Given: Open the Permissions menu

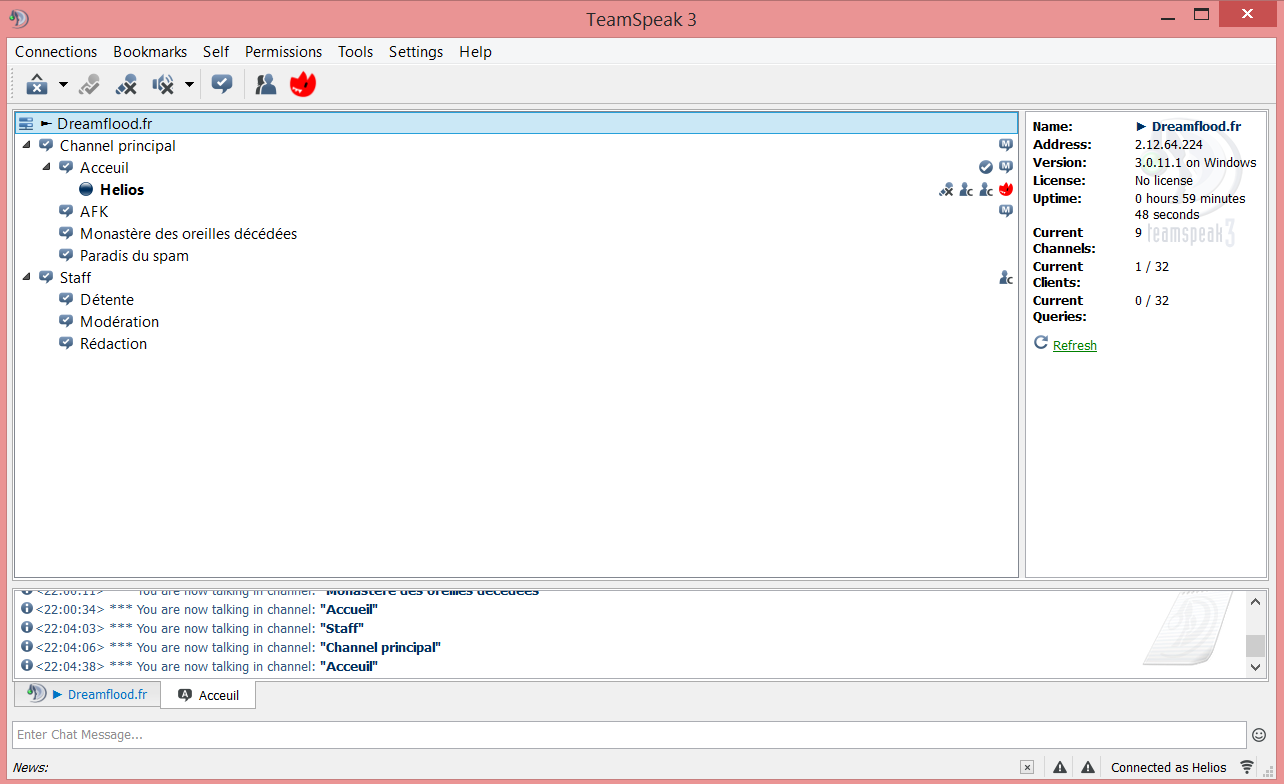Looking at the screenshot, I should click(x=283, y=52).
